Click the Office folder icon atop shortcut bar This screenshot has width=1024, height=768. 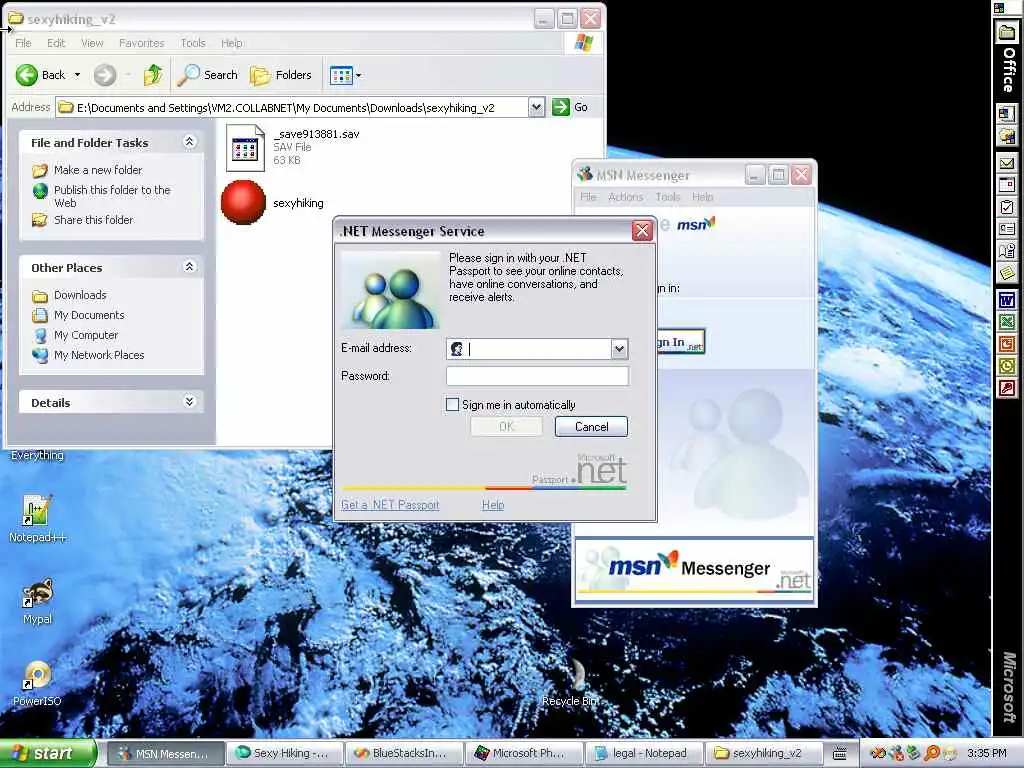(x=1007, y=31)
